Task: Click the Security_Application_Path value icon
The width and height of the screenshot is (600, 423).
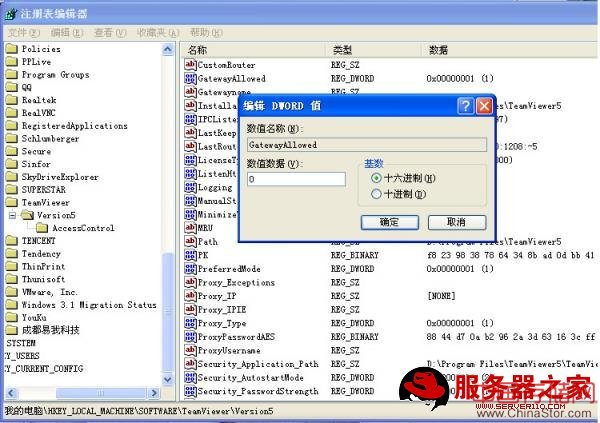Action: (190, 364)
